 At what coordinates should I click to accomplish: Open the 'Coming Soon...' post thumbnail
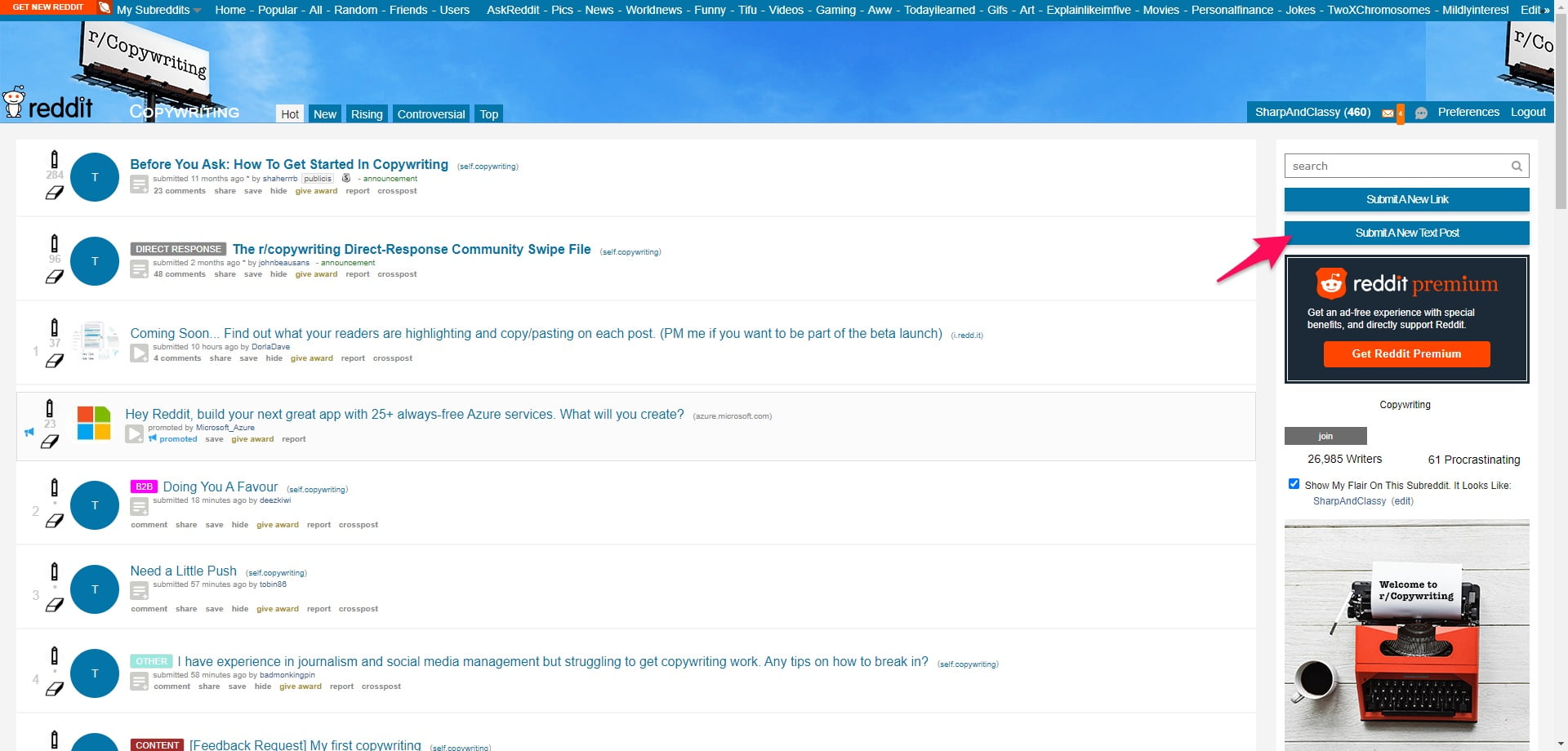(96, 341)
